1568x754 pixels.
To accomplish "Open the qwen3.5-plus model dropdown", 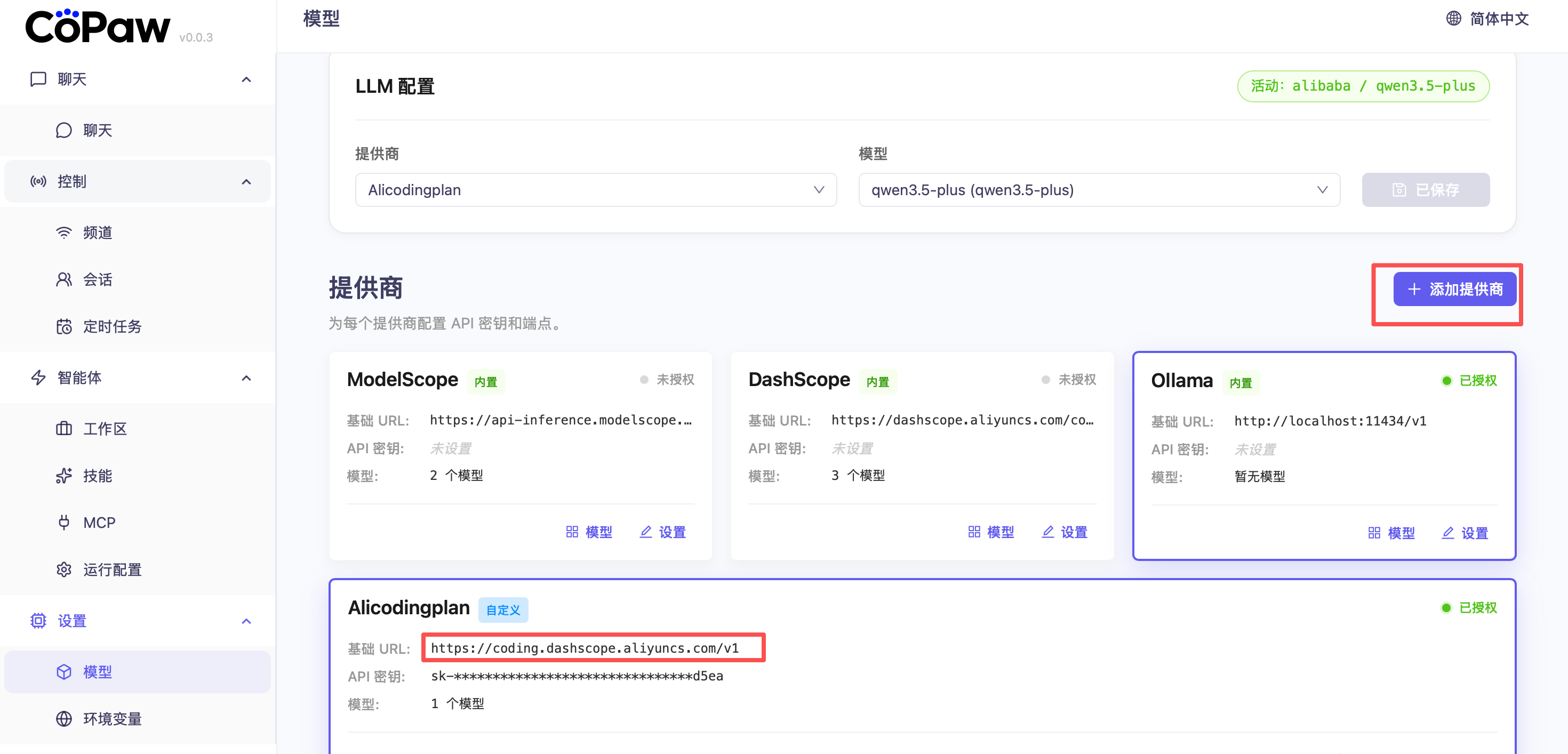I will click(x=1099, y=190).
